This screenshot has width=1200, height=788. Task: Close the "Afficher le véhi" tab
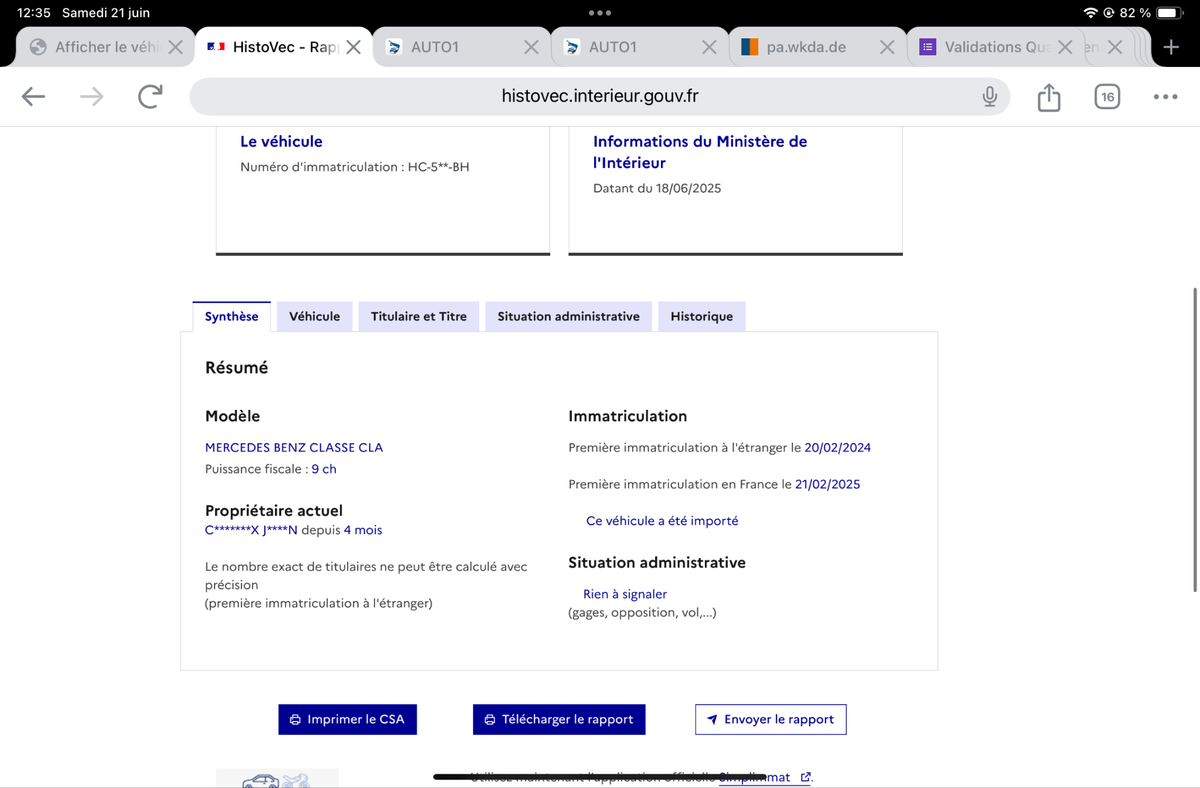tap(175, 47)
